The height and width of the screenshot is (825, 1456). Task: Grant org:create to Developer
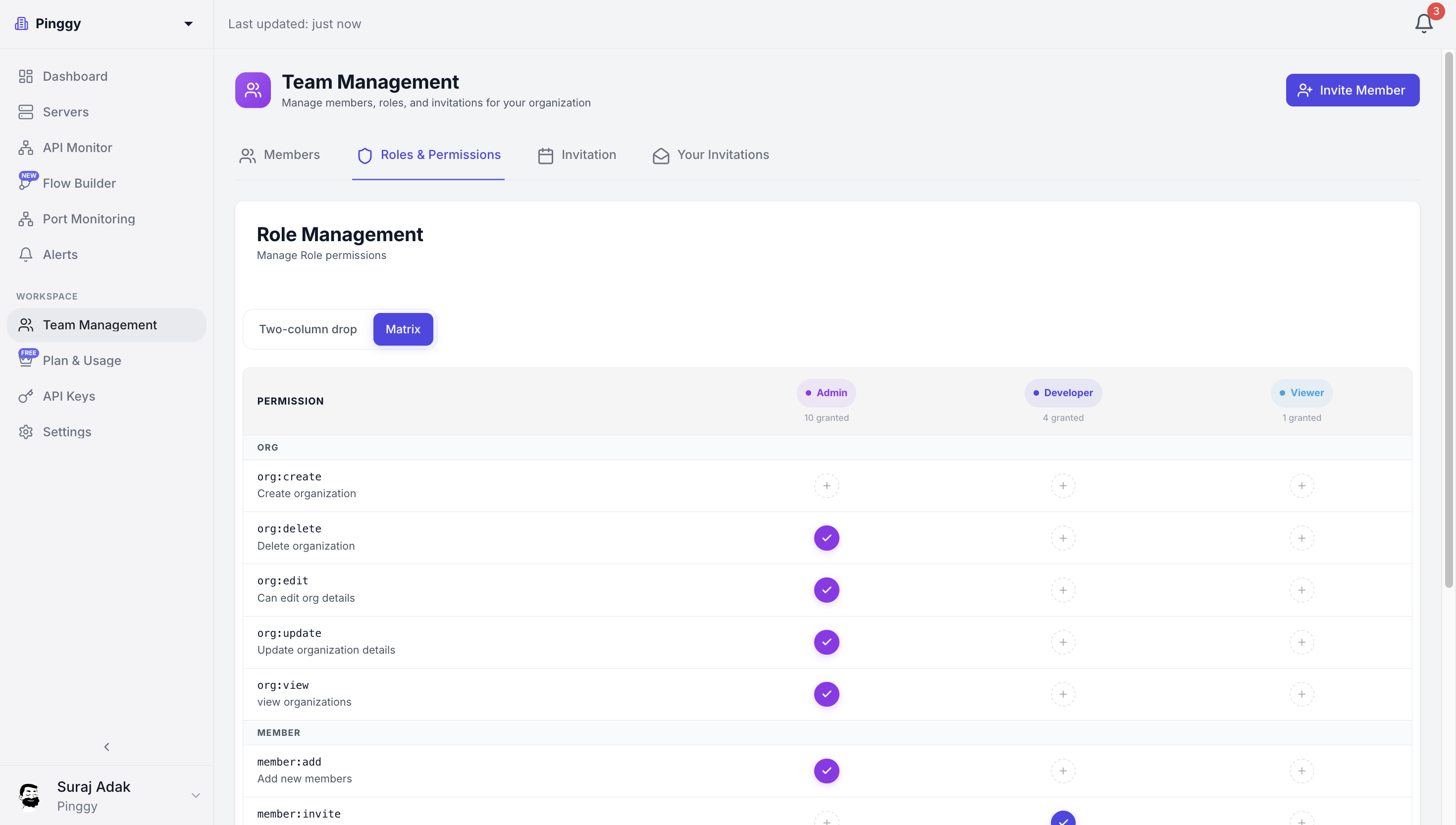[1063, 486]
